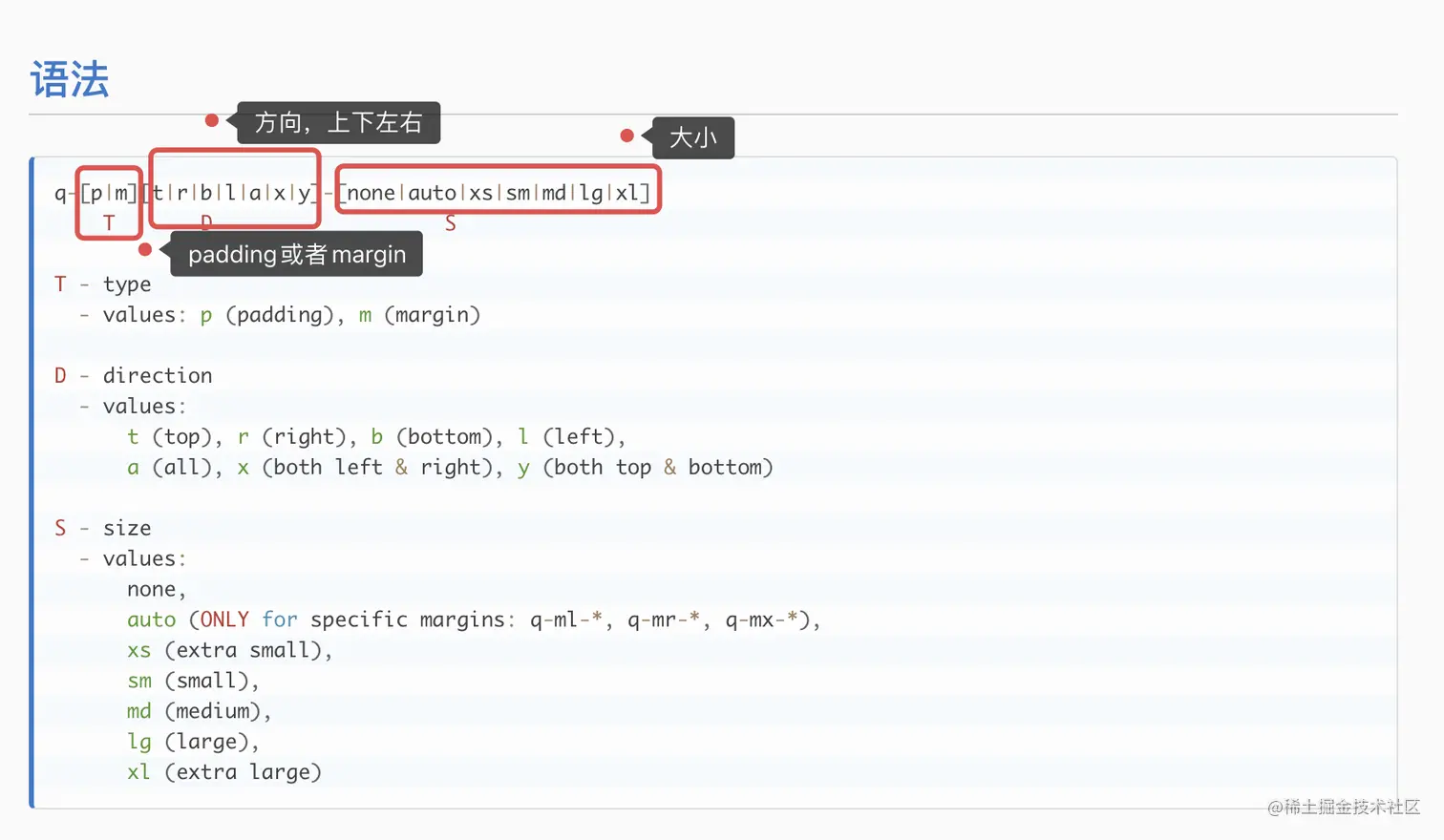Click the 'xs (extra small)' line

pyautogui.click(x=230, y=651)
